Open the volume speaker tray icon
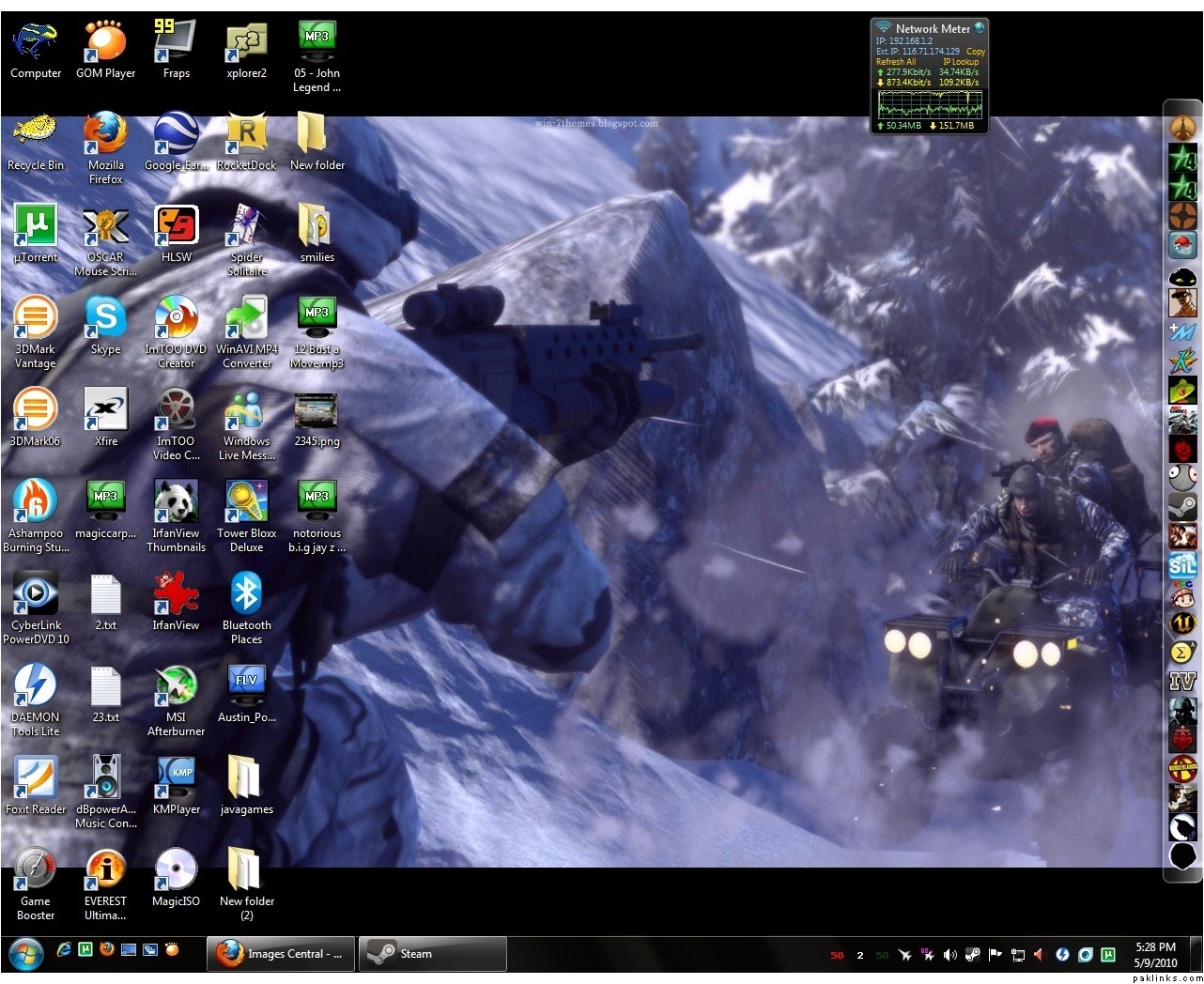Viewport: 1204px width, 984px height. pos(949,955)
